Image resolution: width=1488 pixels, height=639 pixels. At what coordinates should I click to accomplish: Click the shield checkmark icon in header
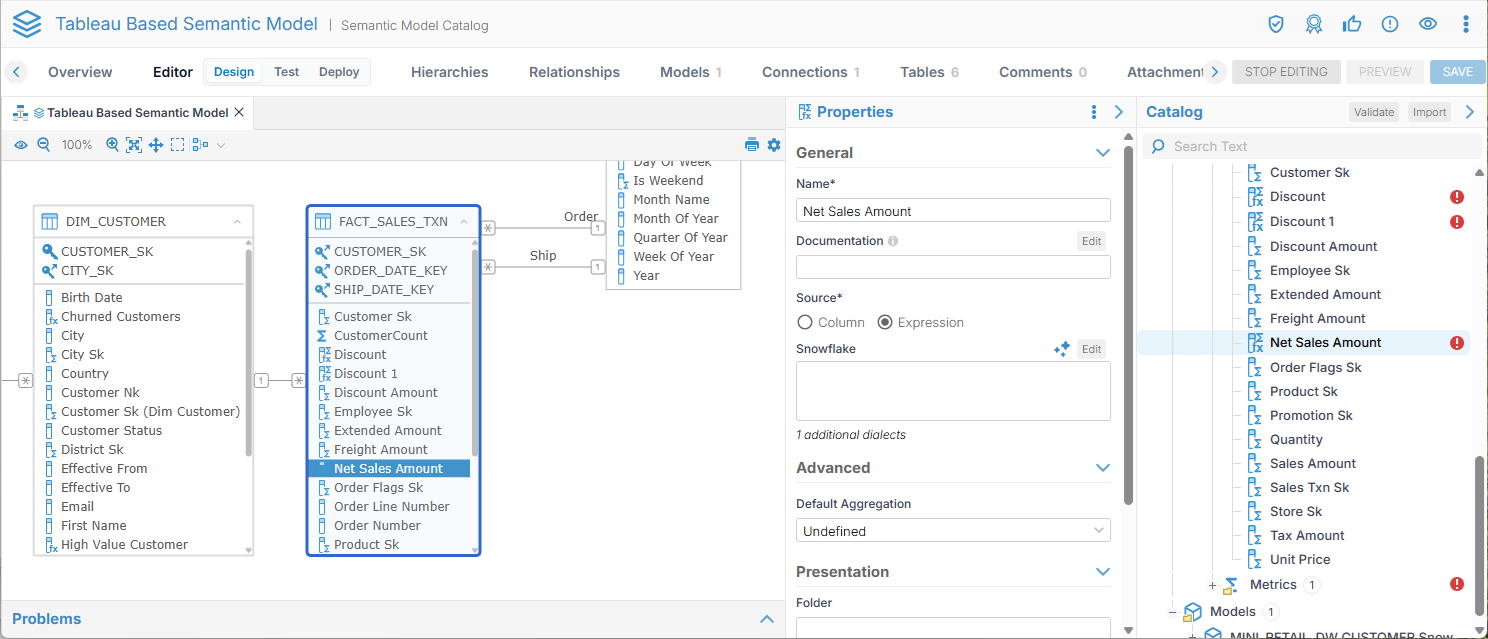(x=1276, y=24)
